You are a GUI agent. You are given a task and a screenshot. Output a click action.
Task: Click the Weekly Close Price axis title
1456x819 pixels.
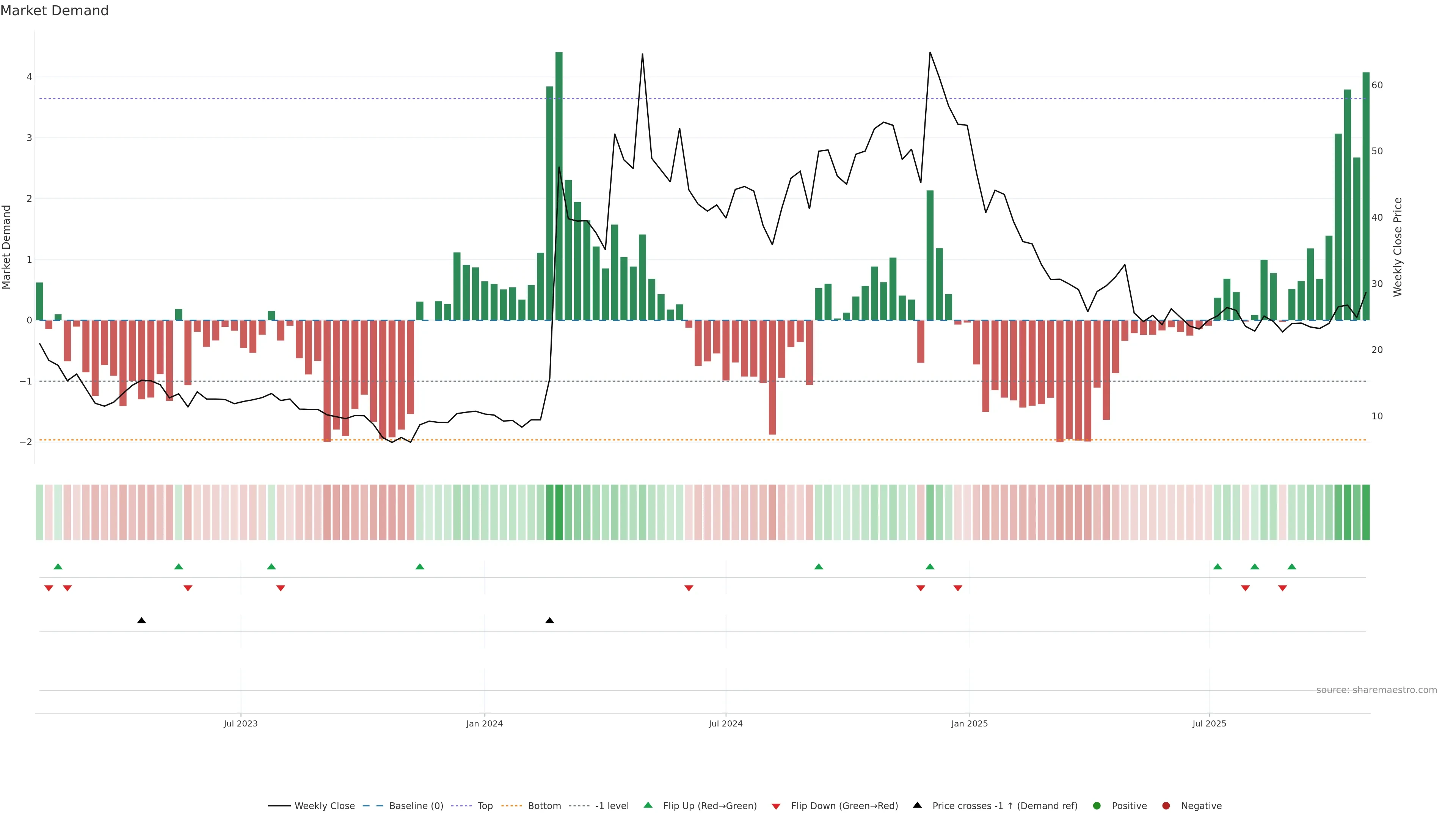click(1398, 247)
